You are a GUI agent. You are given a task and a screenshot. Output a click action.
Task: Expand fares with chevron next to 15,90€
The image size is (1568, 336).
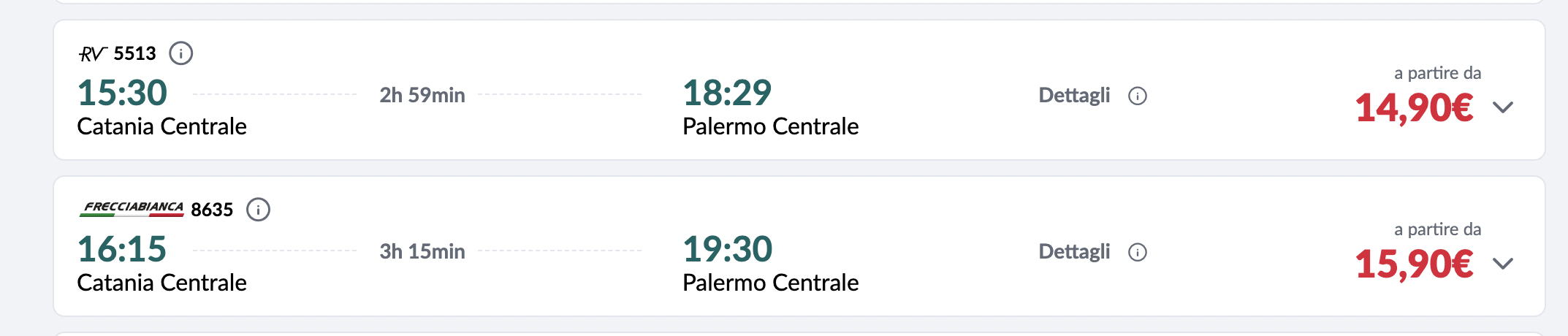click(x=1503, y=264)
